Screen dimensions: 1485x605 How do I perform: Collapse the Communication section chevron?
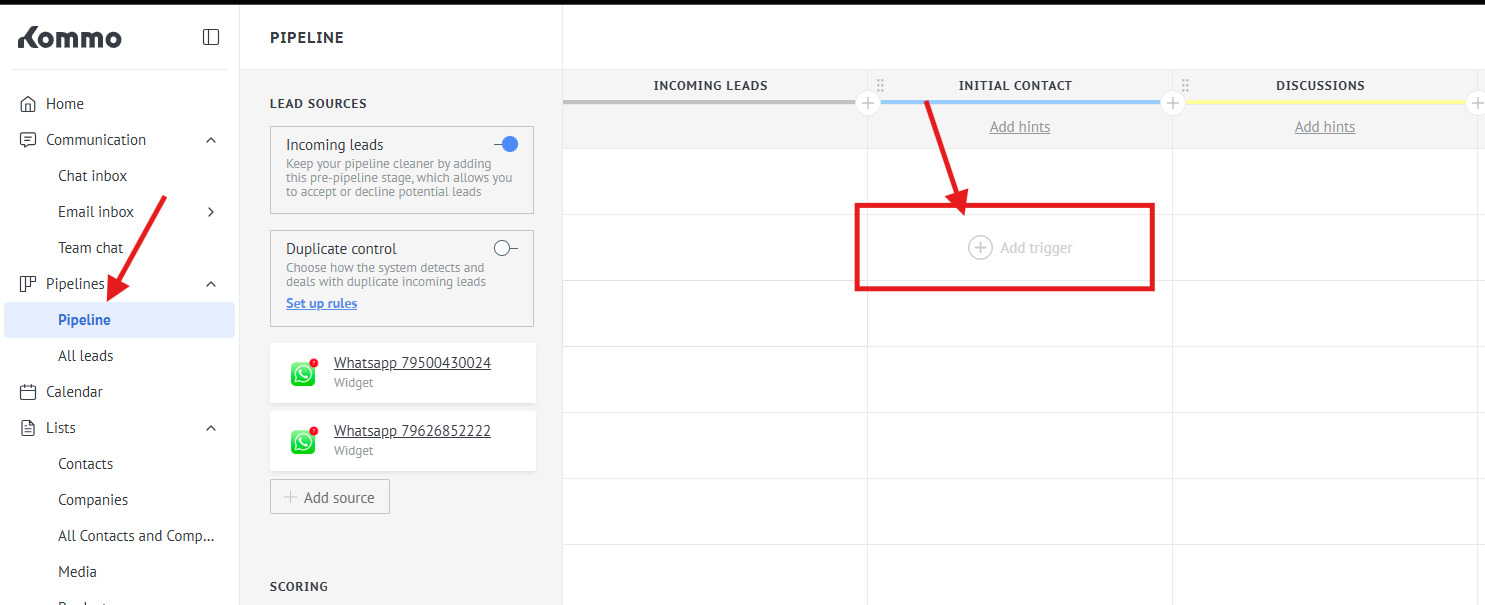click(211, 140)
